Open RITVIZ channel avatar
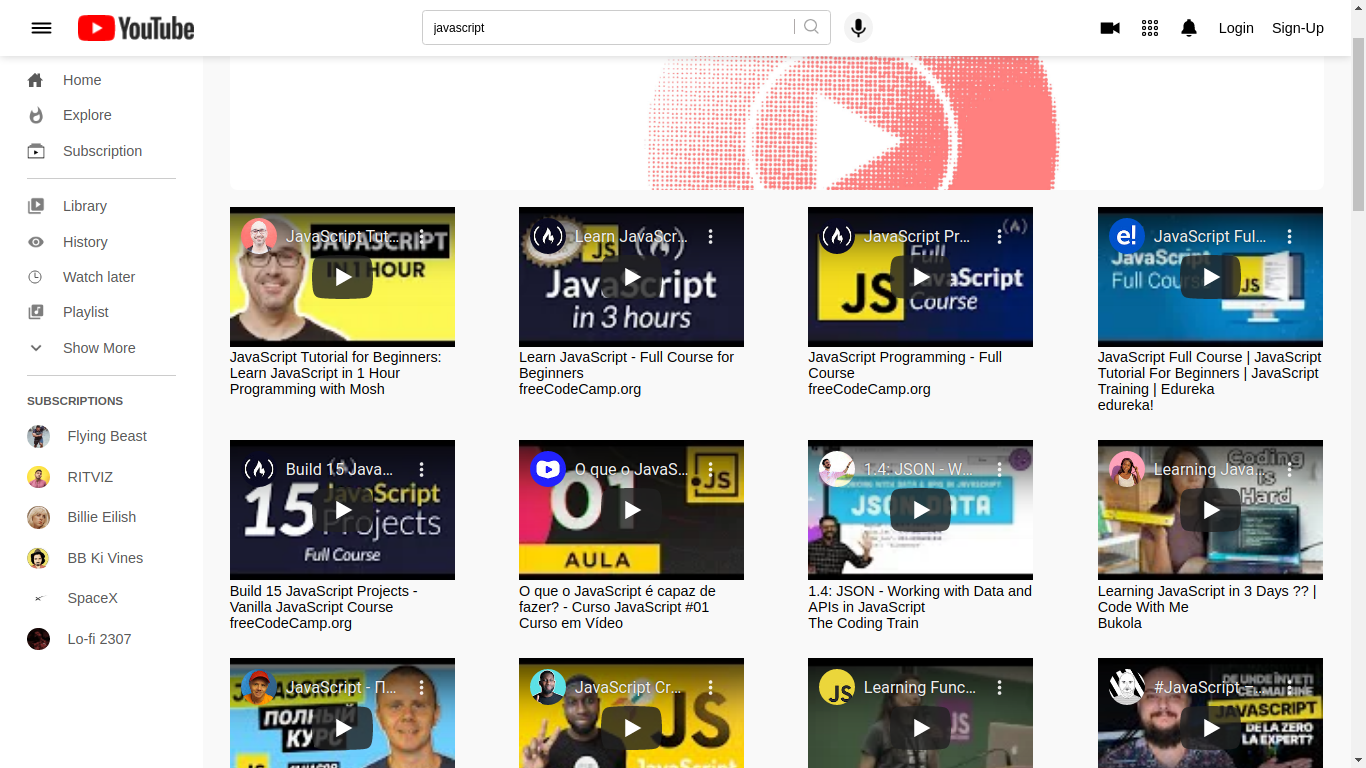Screen dimensions: 1366x768 pos(39,477)
